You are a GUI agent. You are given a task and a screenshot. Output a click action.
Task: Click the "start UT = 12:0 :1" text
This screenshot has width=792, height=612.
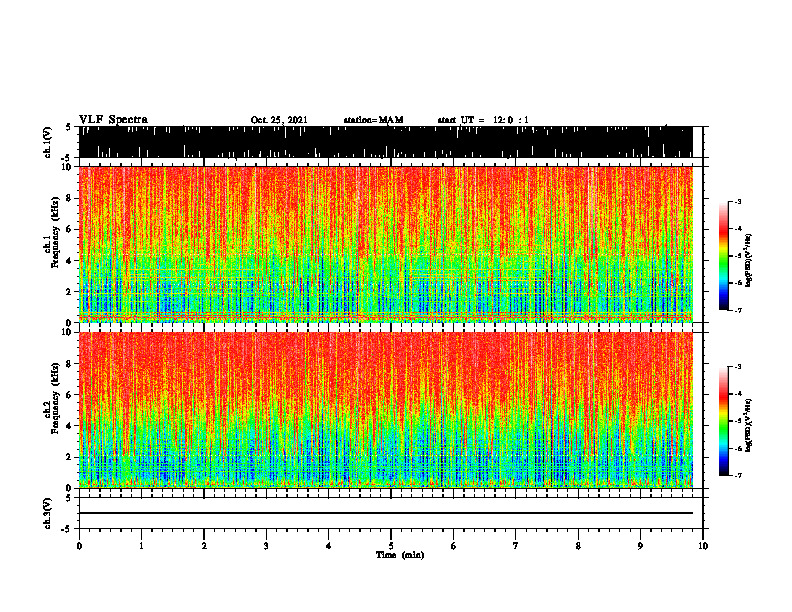[x=483, y=120]
